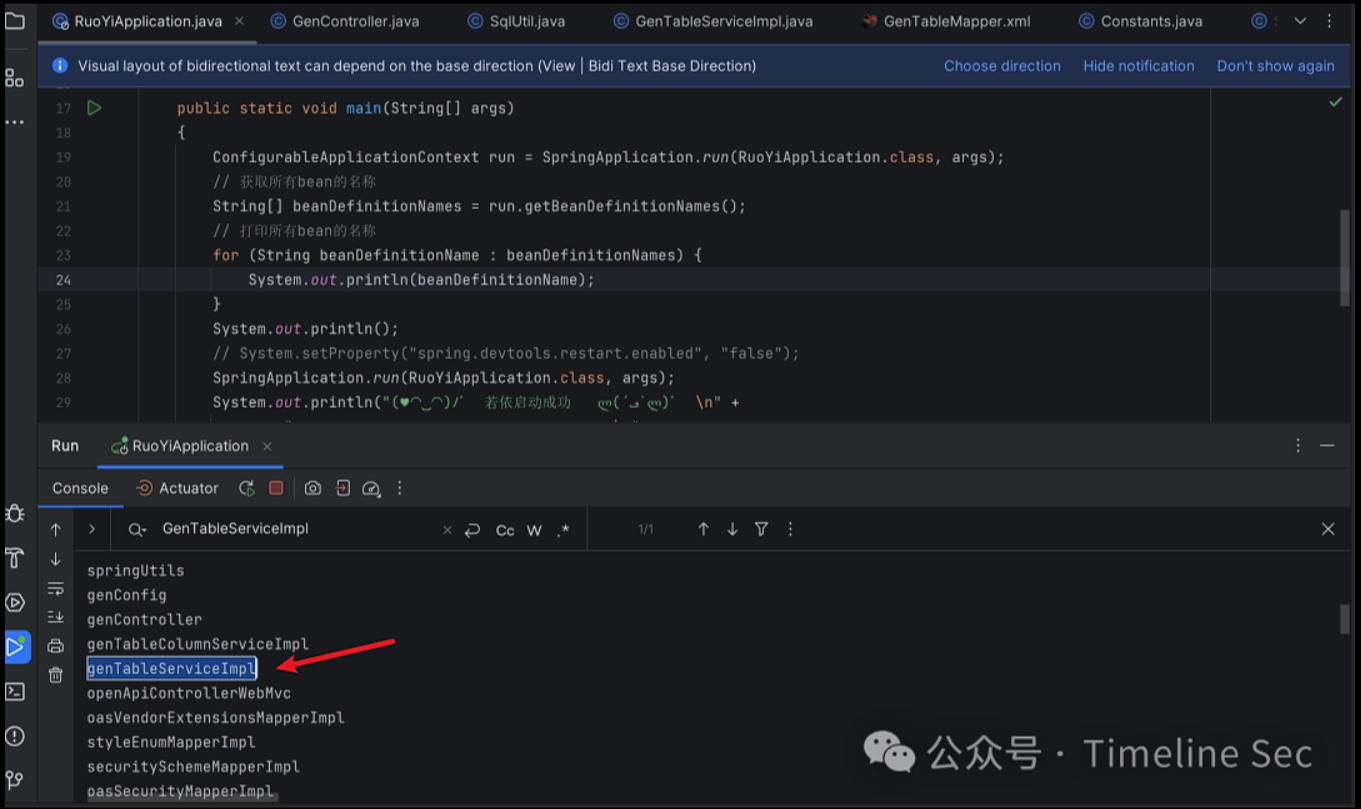The height and width of the screenshot is (809, 1361).
Task: Click the highlighted genTableServiceImpl console line
Action: [171, 668]
